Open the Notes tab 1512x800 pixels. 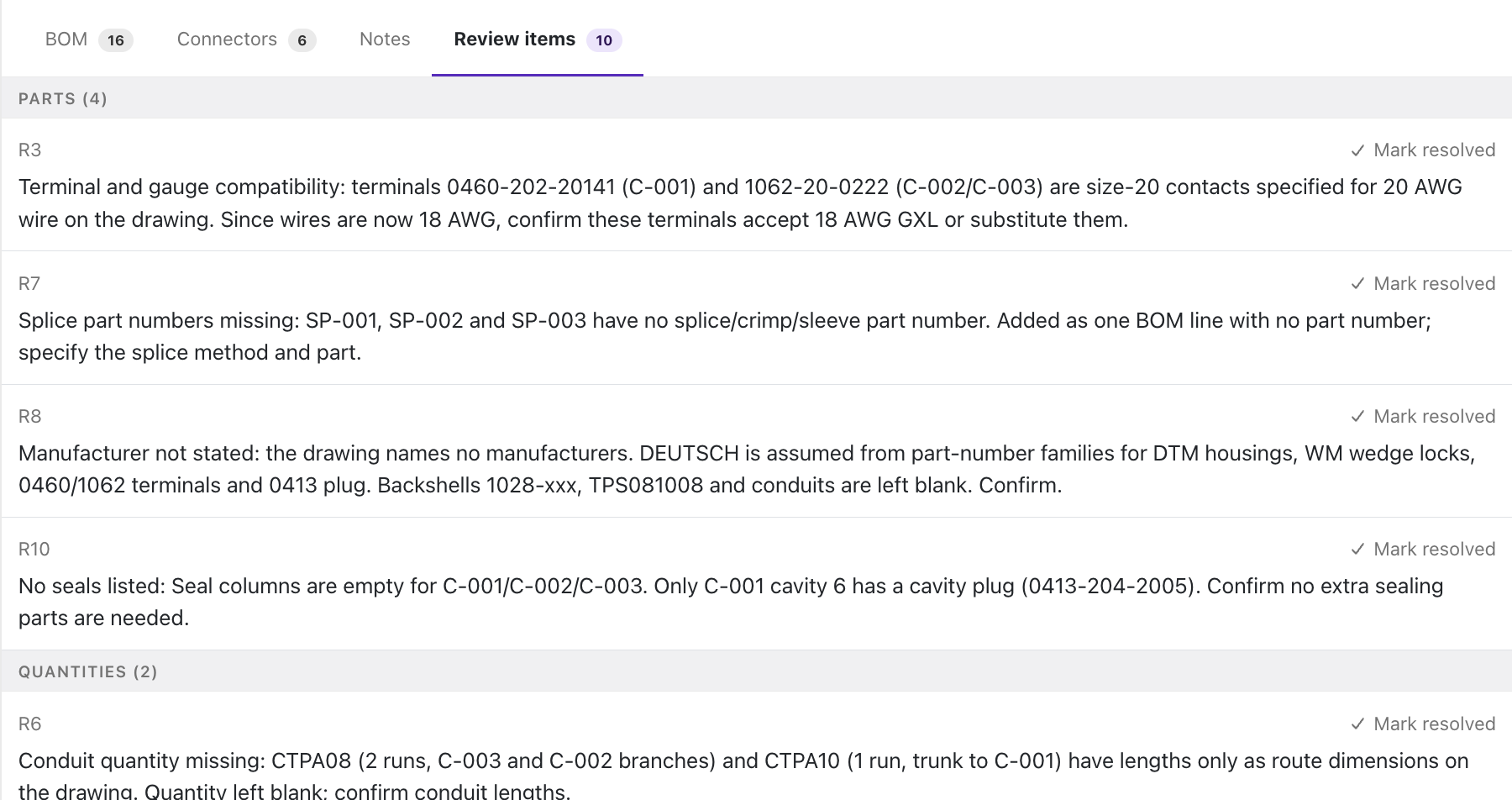pyautogui.click(x=385, y=39)
